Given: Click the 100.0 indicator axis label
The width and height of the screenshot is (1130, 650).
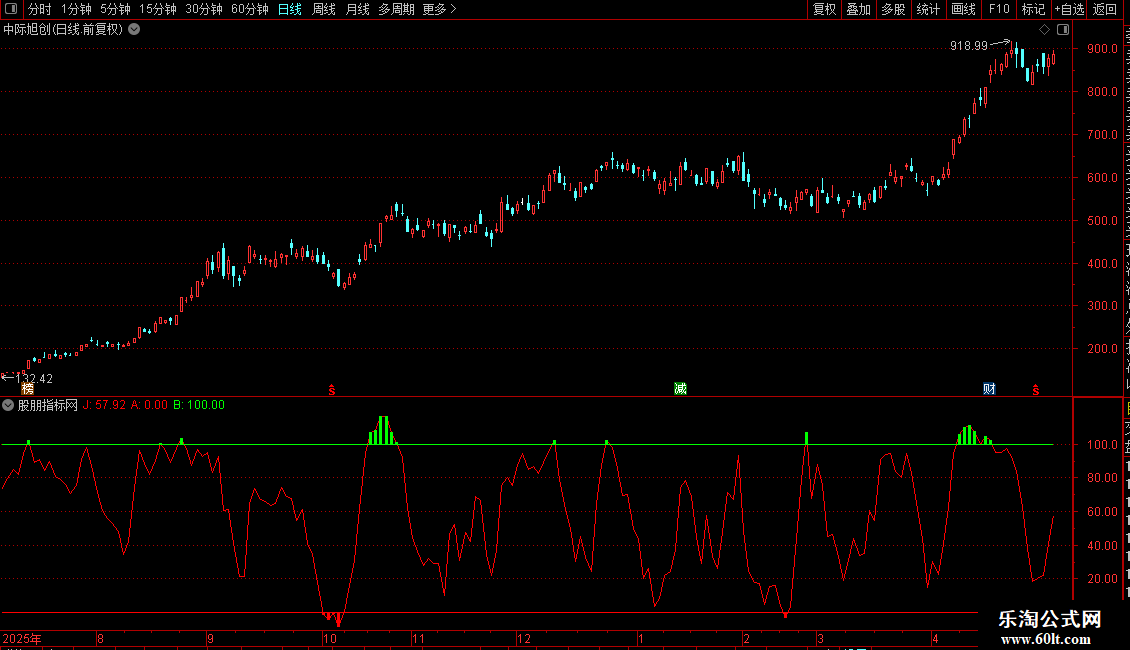Looking at the screenshot, I should [1103, 445].
